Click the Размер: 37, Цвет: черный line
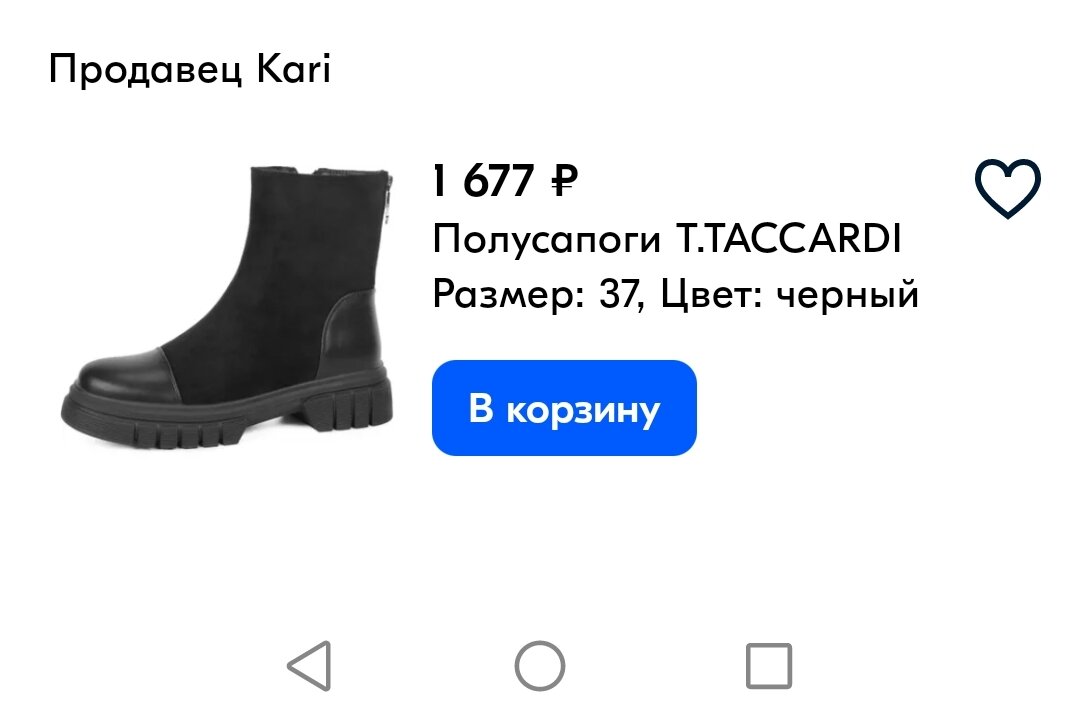 (x=676, y=295)
